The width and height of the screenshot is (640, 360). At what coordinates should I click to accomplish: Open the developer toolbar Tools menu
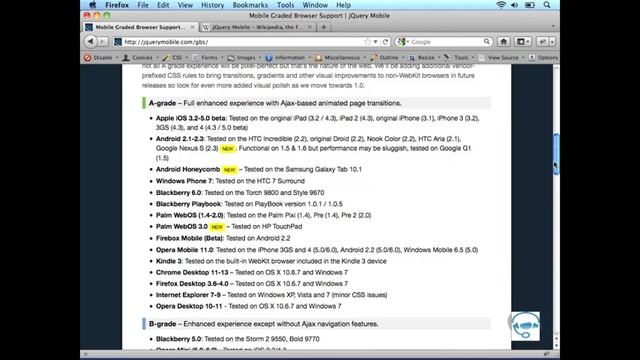(456, 58)
